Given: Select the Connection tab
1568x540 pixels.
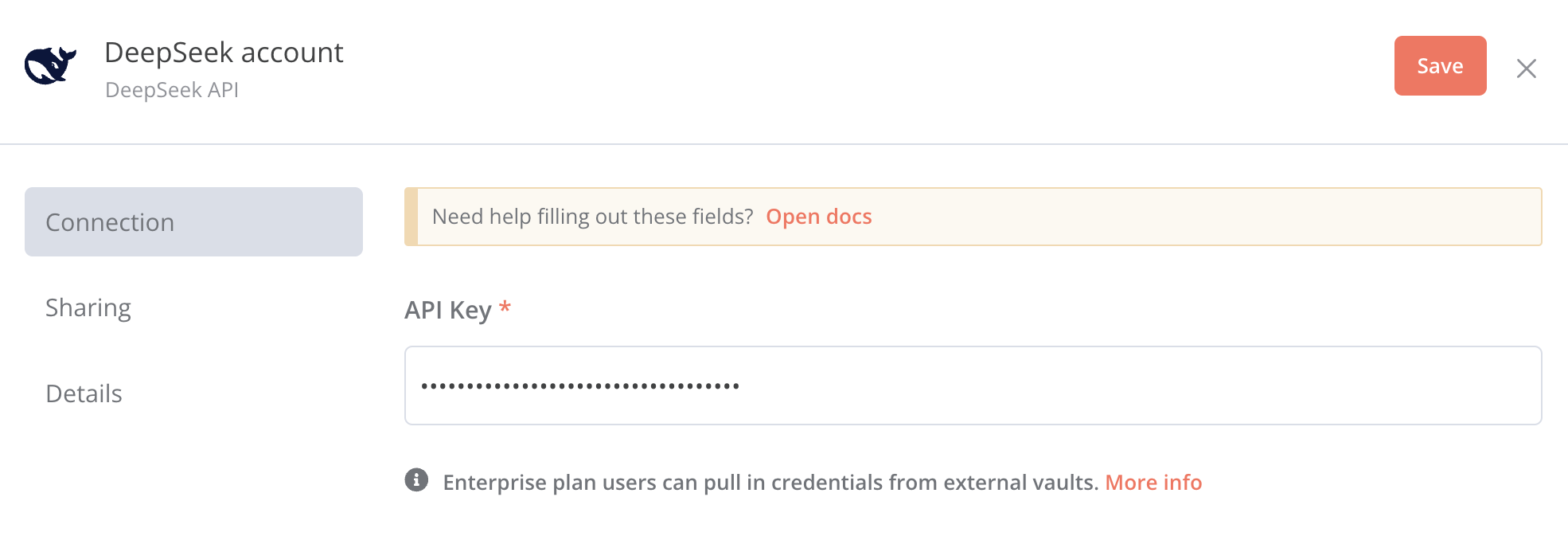Looking at the screenshot, I should (x=111, y=221).
